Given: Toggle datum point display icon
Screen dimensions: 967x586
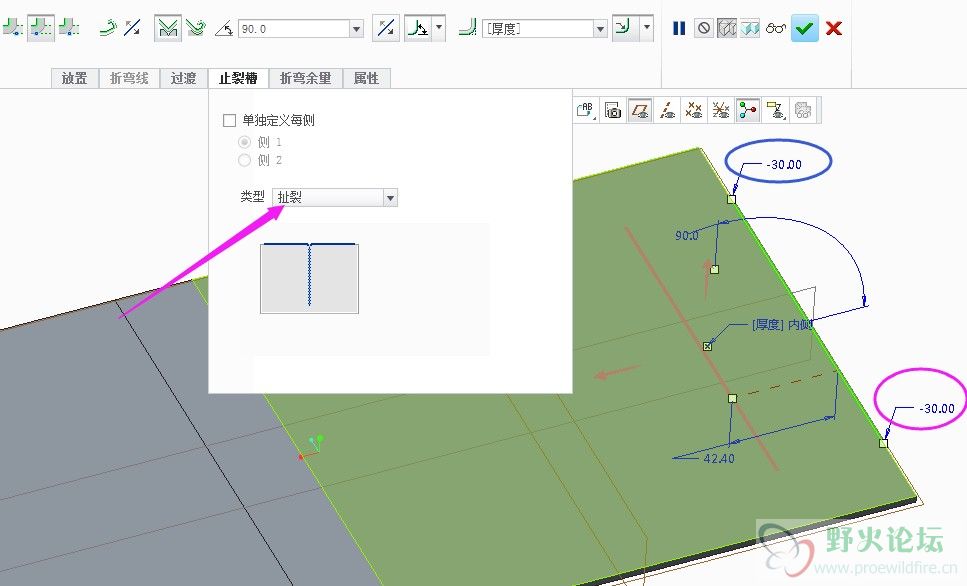Looking at the screenshot, I should (x=693, y=110).
